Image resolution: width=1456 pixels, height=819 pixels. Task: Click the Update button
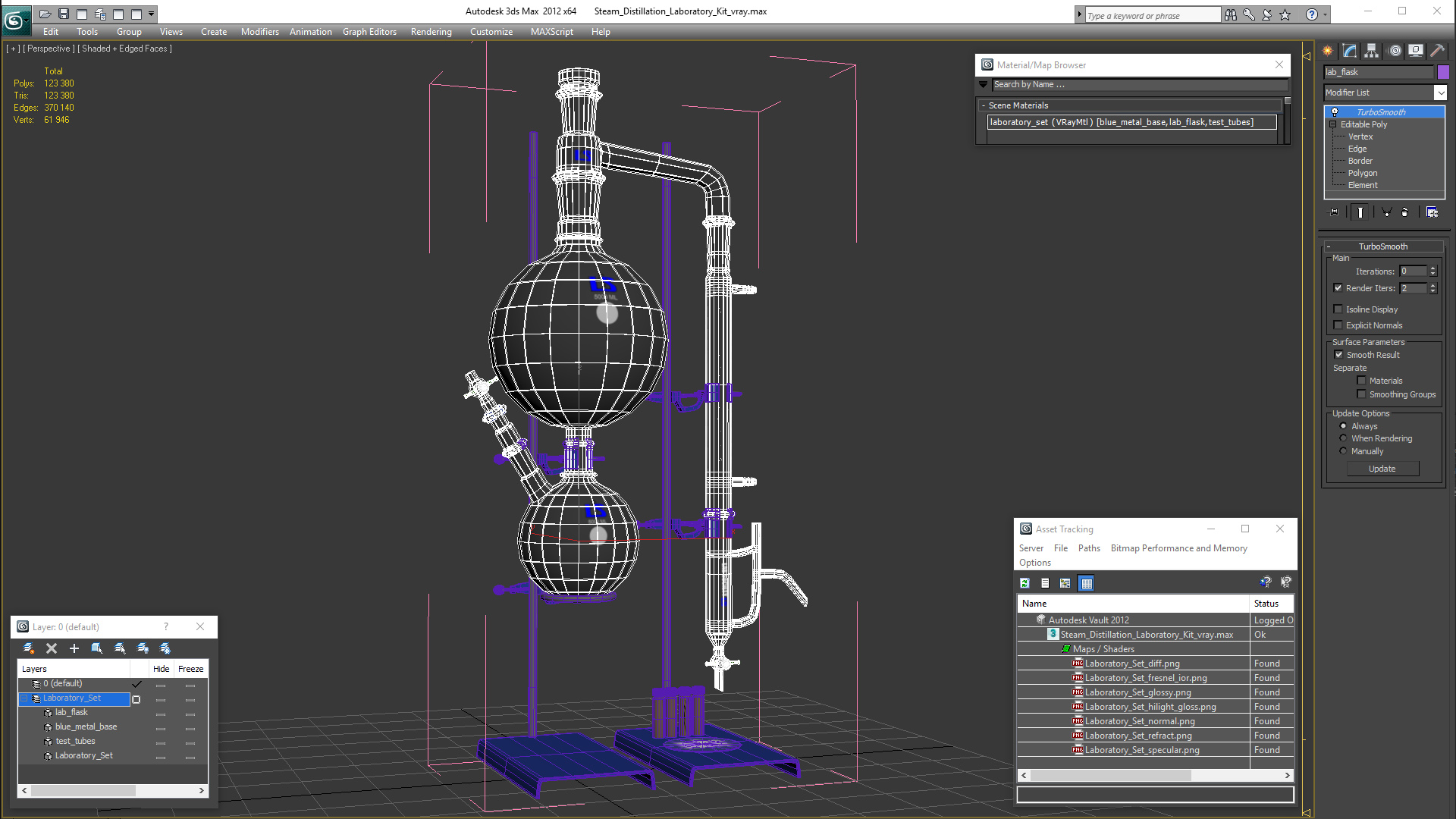(1382, 469)
